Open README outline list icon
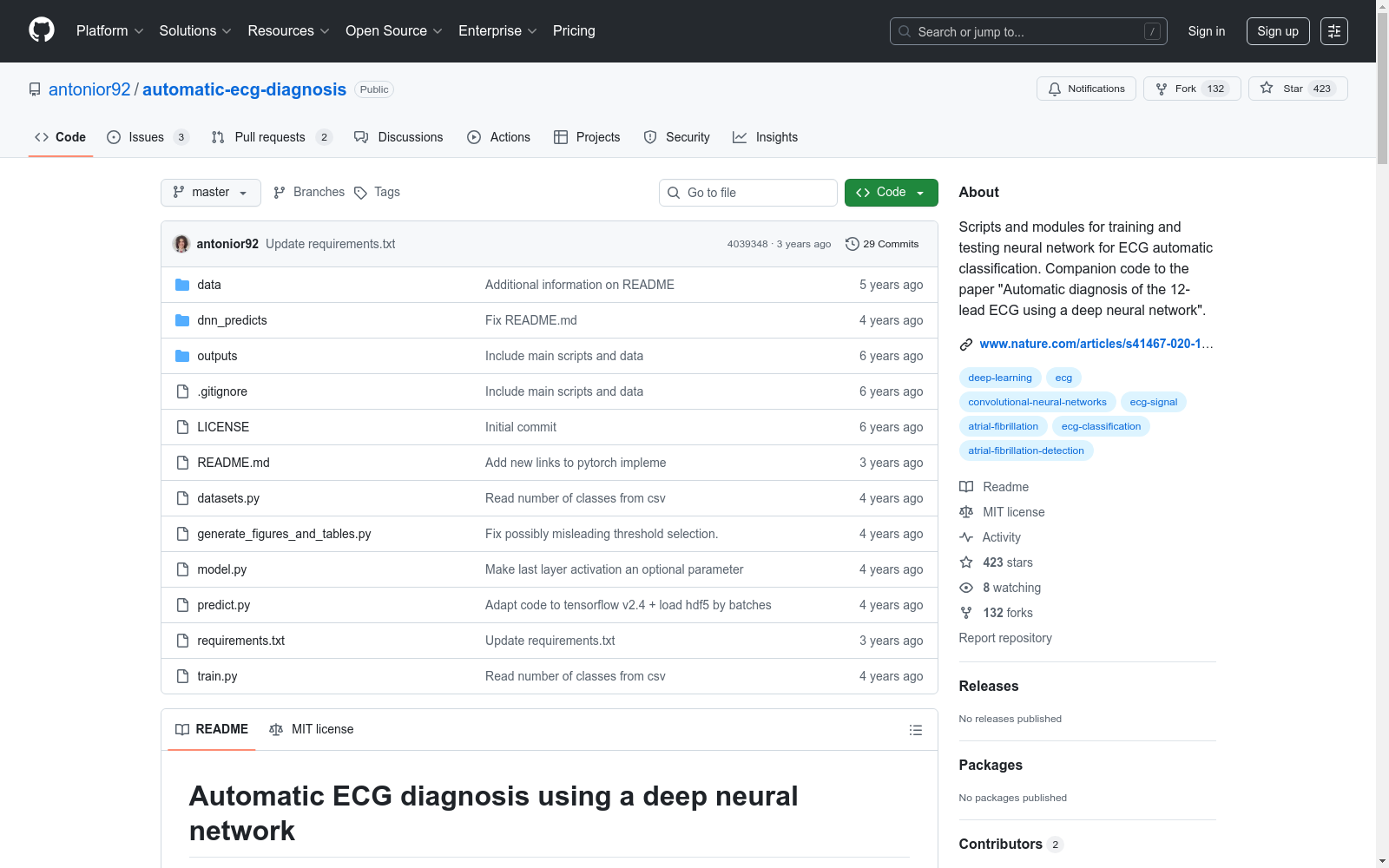Image resolution: width=1389 pixels, height=868 pixels. point(915,730)
